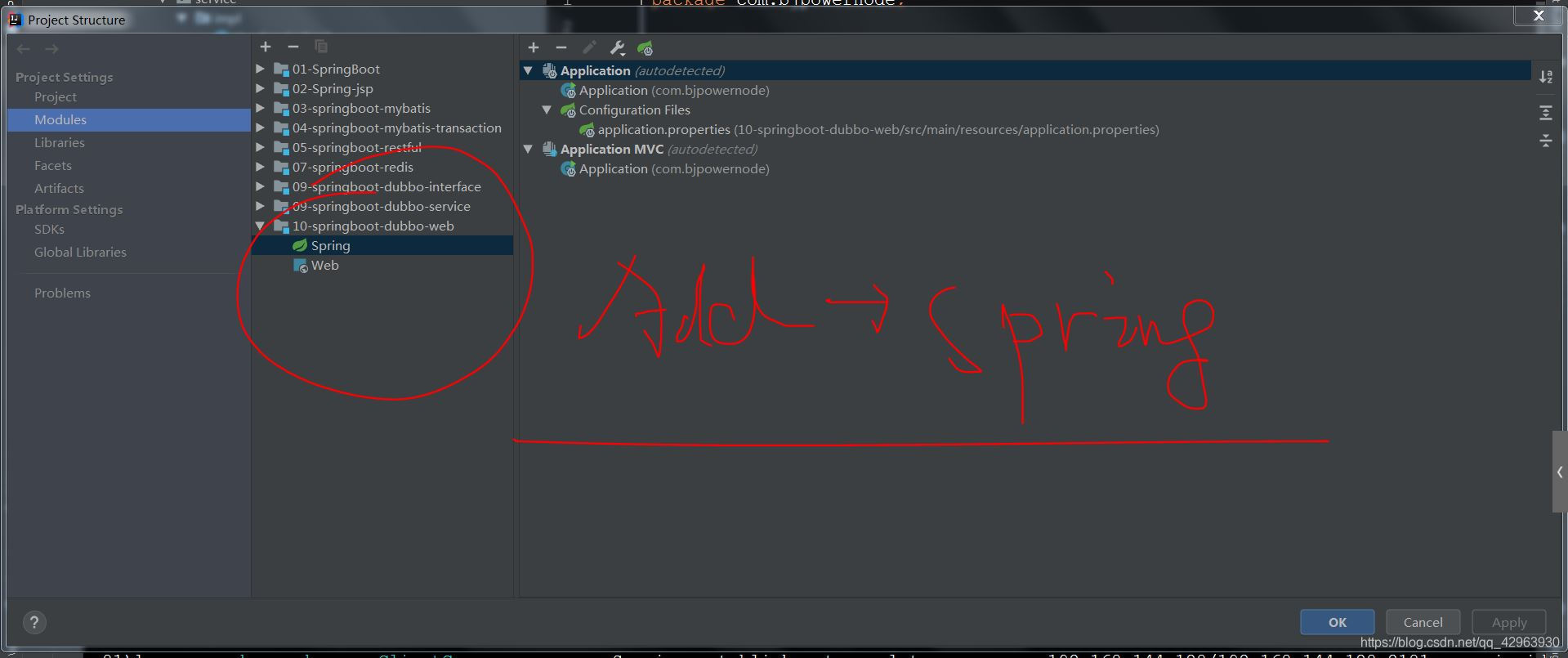Click the expand all icon
The width and height of the screenshot is (1568, 658).
coord(1546,113)
